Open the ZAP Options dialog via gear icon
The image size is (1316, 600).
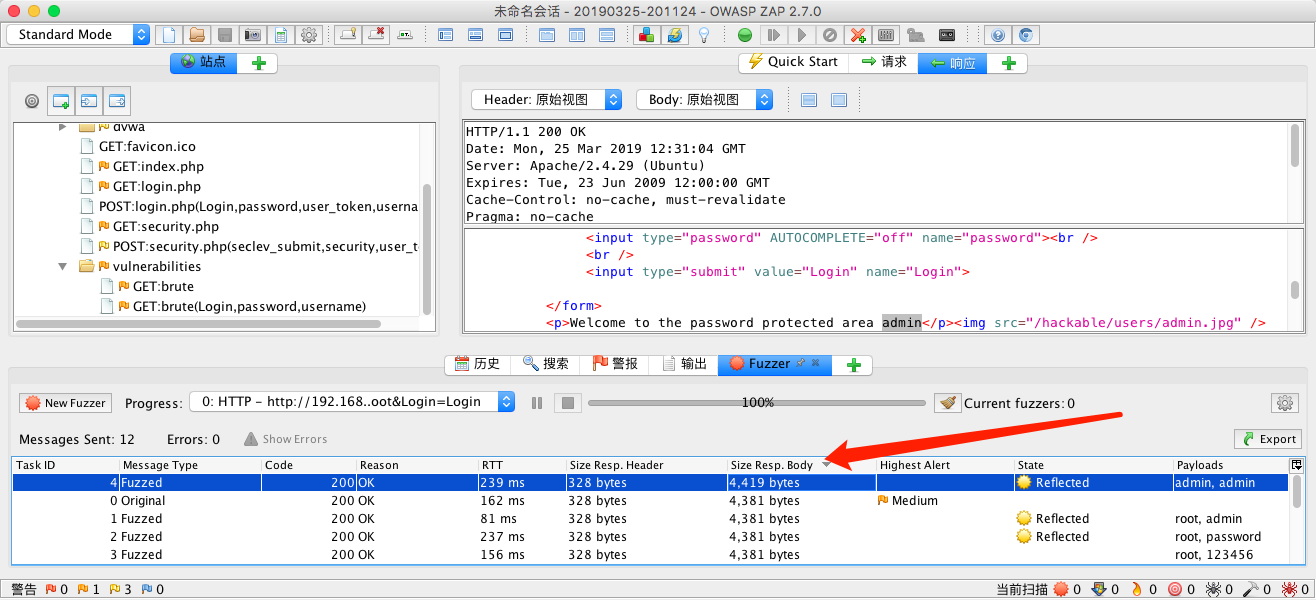[x=309, y=34]
